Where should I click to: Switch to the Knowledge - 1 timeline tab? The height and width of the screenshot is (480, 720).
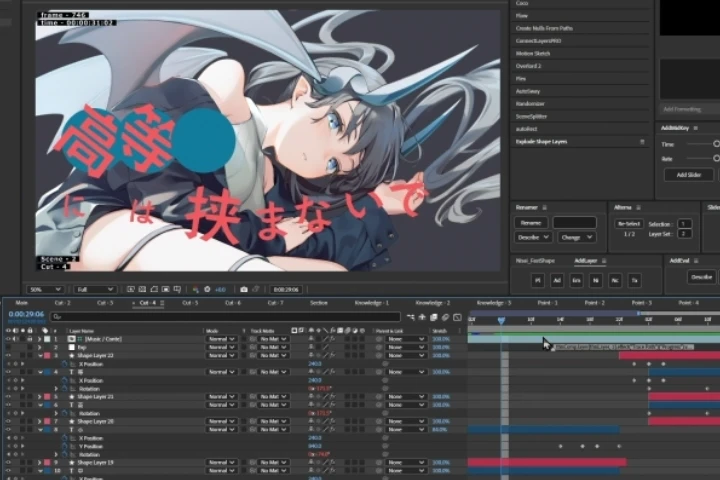[x=371, y=303]
